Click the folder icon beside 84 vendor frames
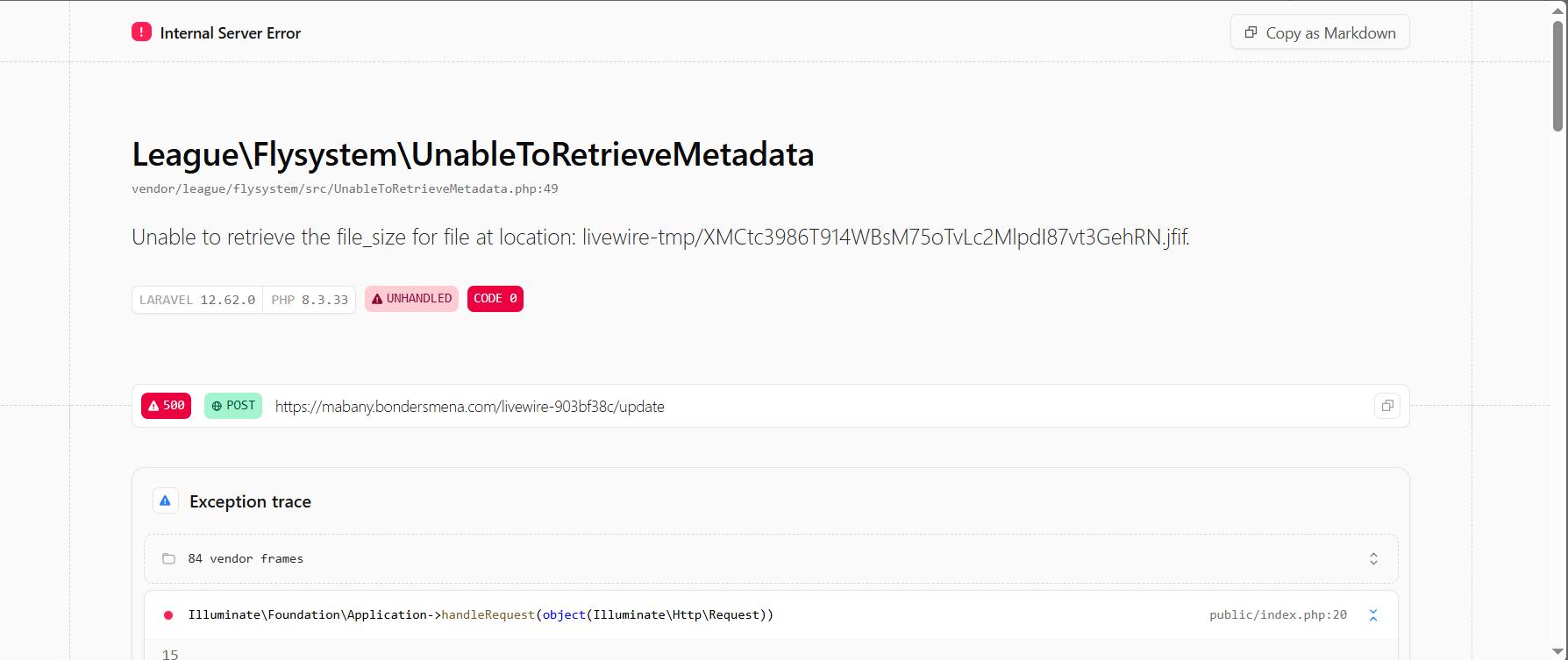Screen dimensions: 1568x660 tap(168, 559)
